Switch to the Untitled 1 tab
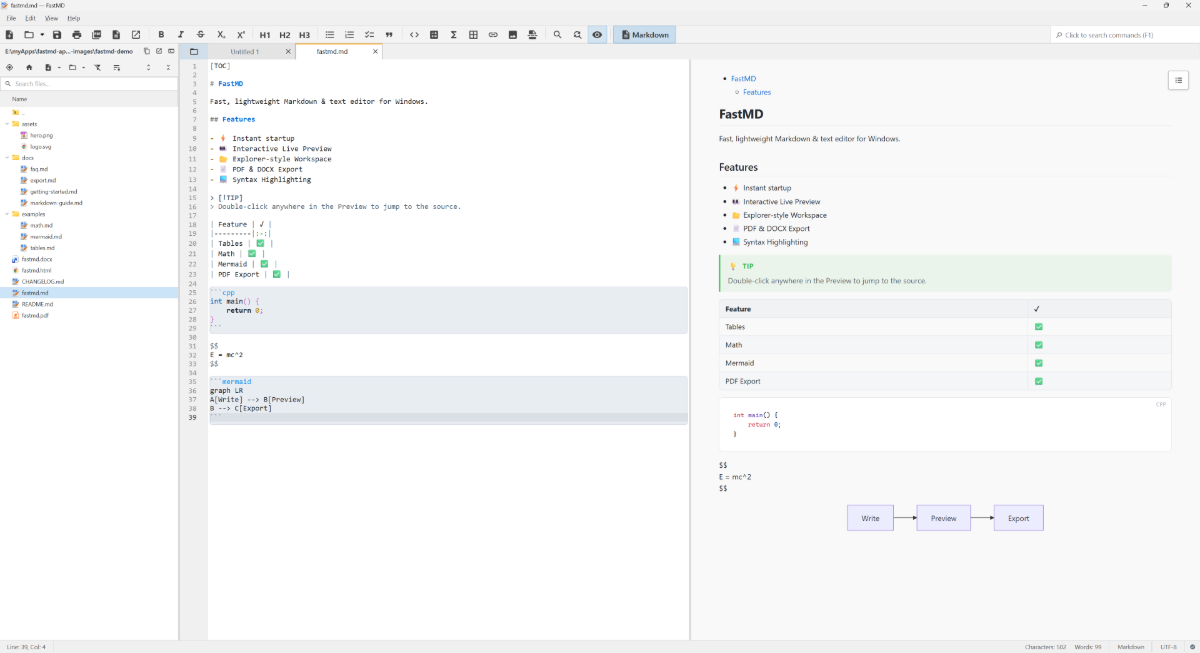The width and height of the screenshot is (1200, 653). click(x=244, y=51)
